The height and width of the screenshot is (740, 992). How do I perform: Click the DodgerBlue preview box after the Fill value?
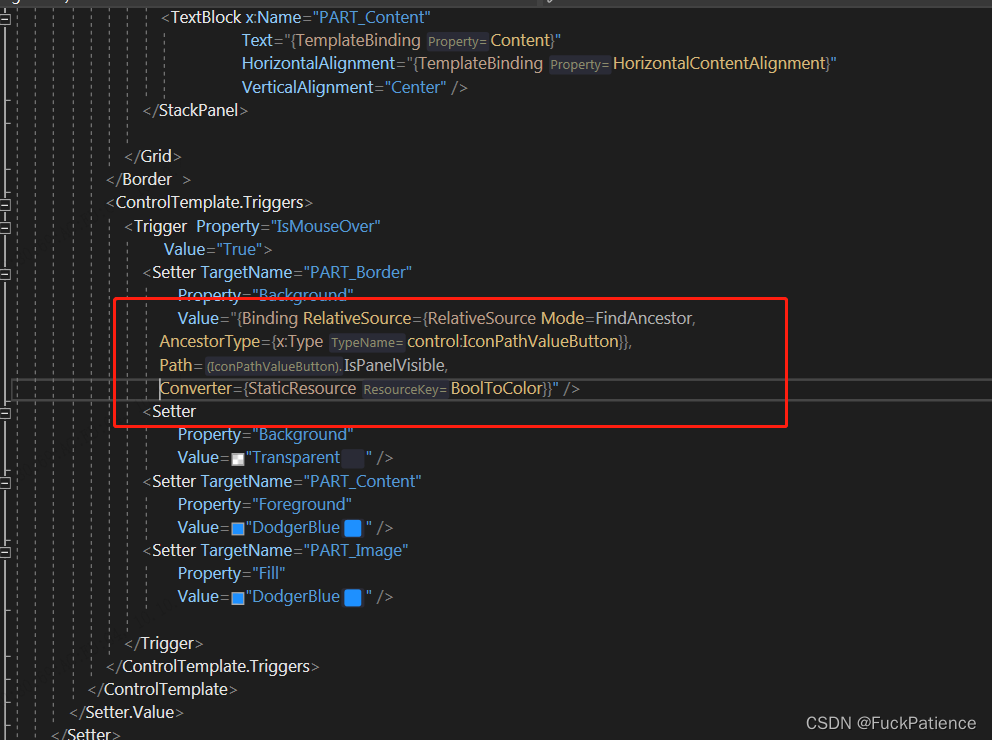(x=352, y=596)
